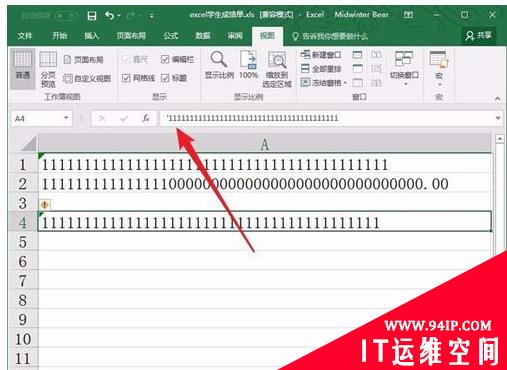Image resolution: width=507 pixels, height=370 pixels.
Task: Open the Freeze Panes (冻结窗格) dropdown
Action: tap(324, 83)
